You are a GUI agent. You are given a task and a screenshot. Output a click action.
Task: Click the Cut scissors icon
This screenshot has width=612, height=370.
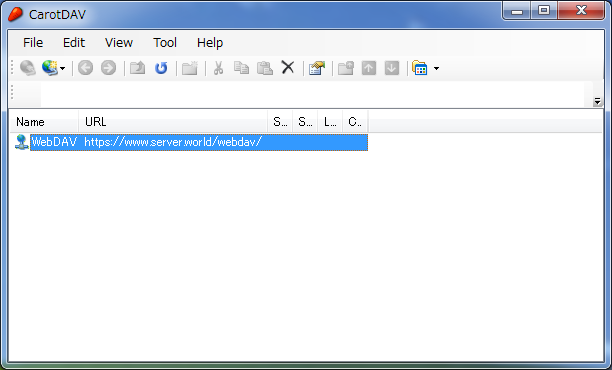[219, 68]
